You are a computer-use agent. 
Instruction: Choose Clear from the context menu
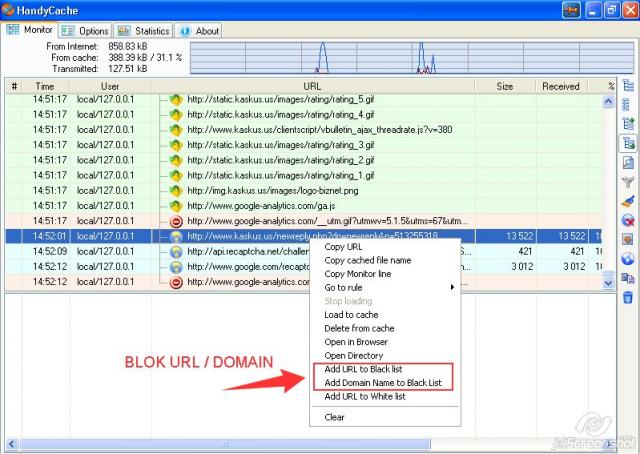coord(334,417)
